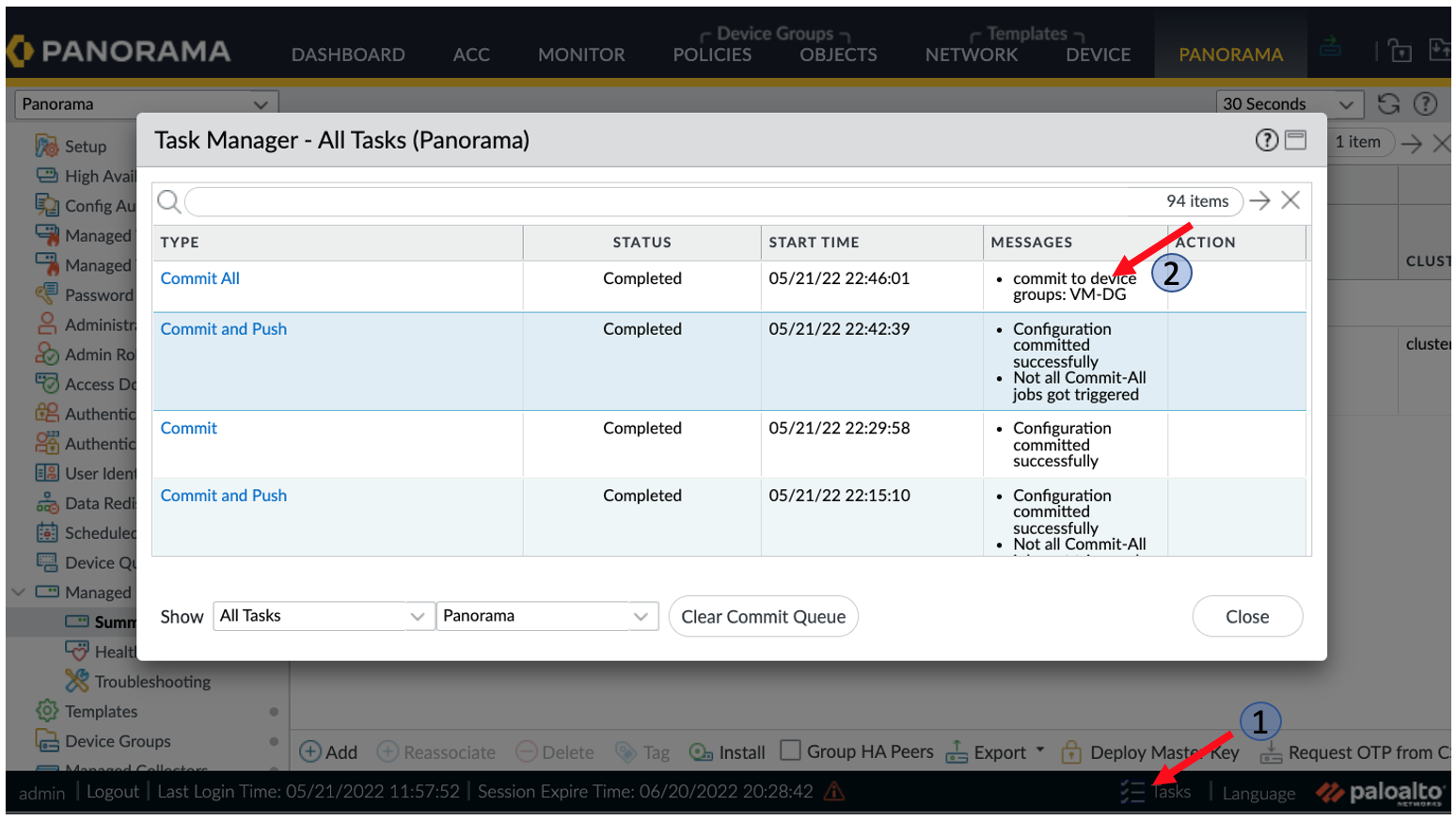Click the Device Quarantine sidebar icon
The width and height of the screenshot is (1456, 821).
pyautogui.click(x=47, y=562)
